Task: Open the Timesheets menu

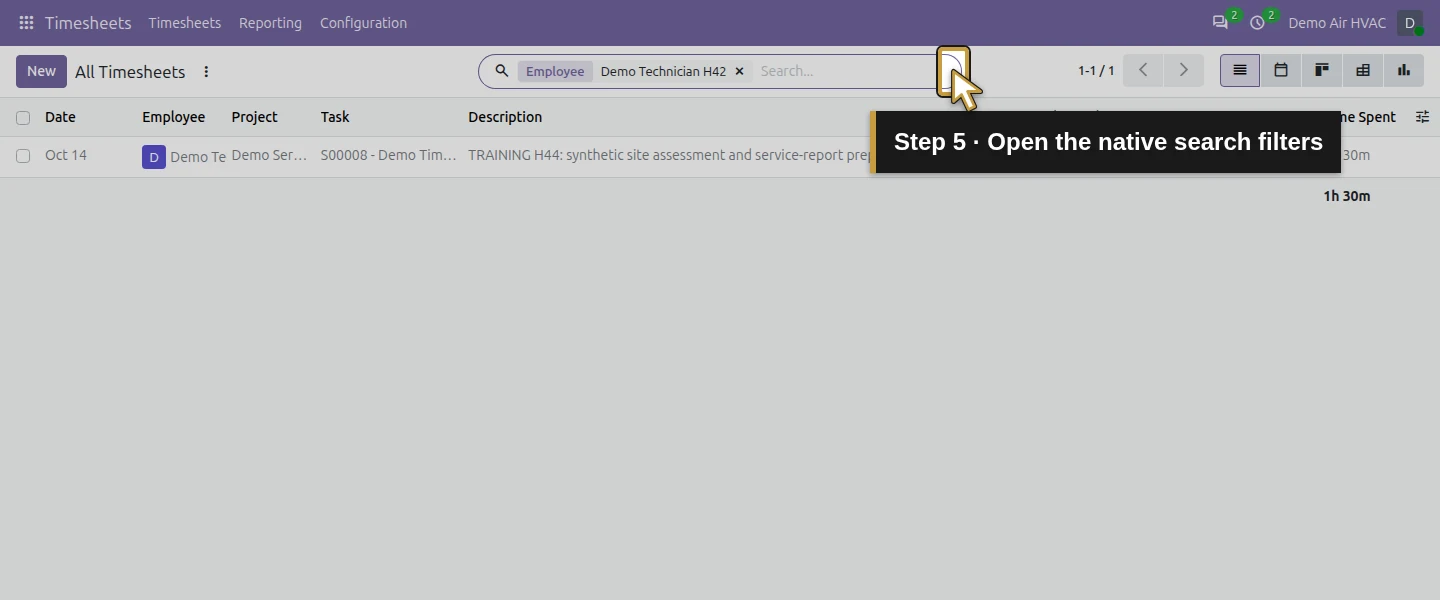Action: point(185,23)
